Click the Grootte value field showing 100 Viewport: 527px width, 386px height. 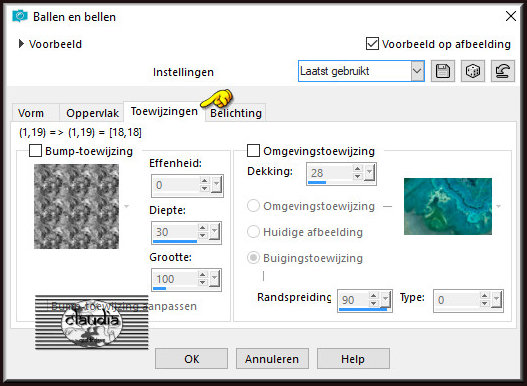[175, 279]
